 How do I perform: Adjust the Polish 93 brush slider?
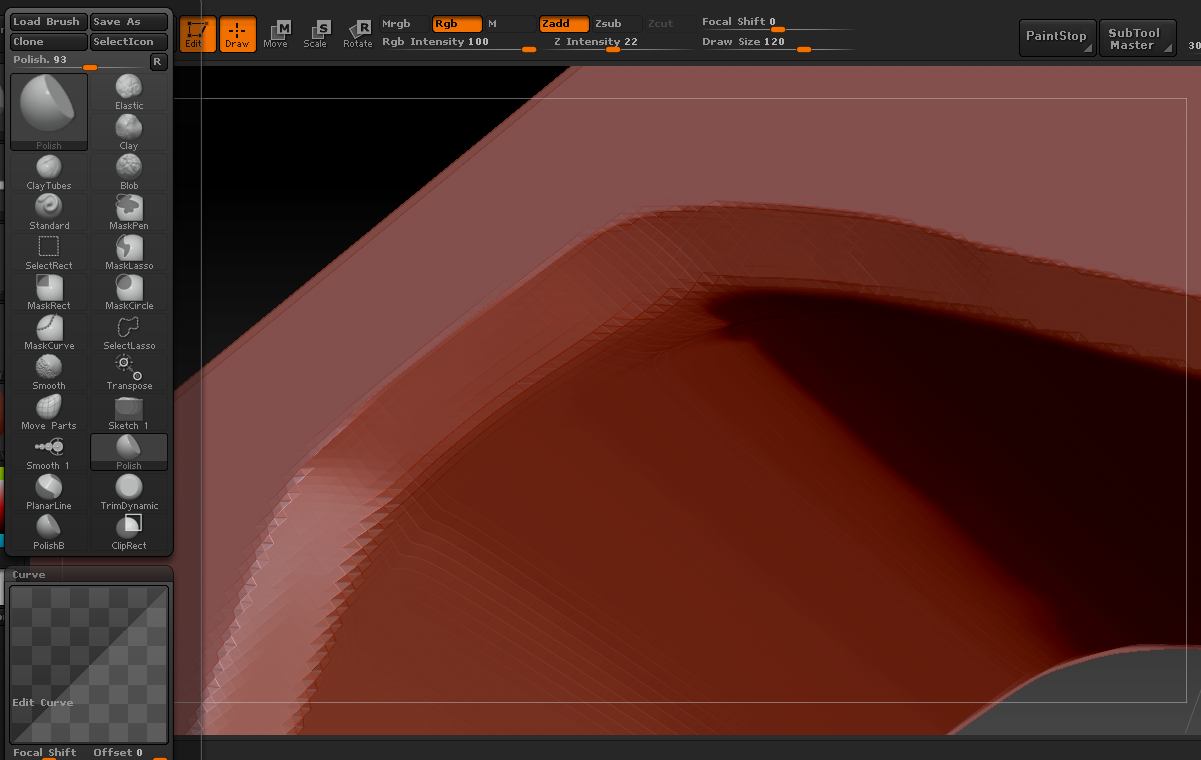click(77, 62)
